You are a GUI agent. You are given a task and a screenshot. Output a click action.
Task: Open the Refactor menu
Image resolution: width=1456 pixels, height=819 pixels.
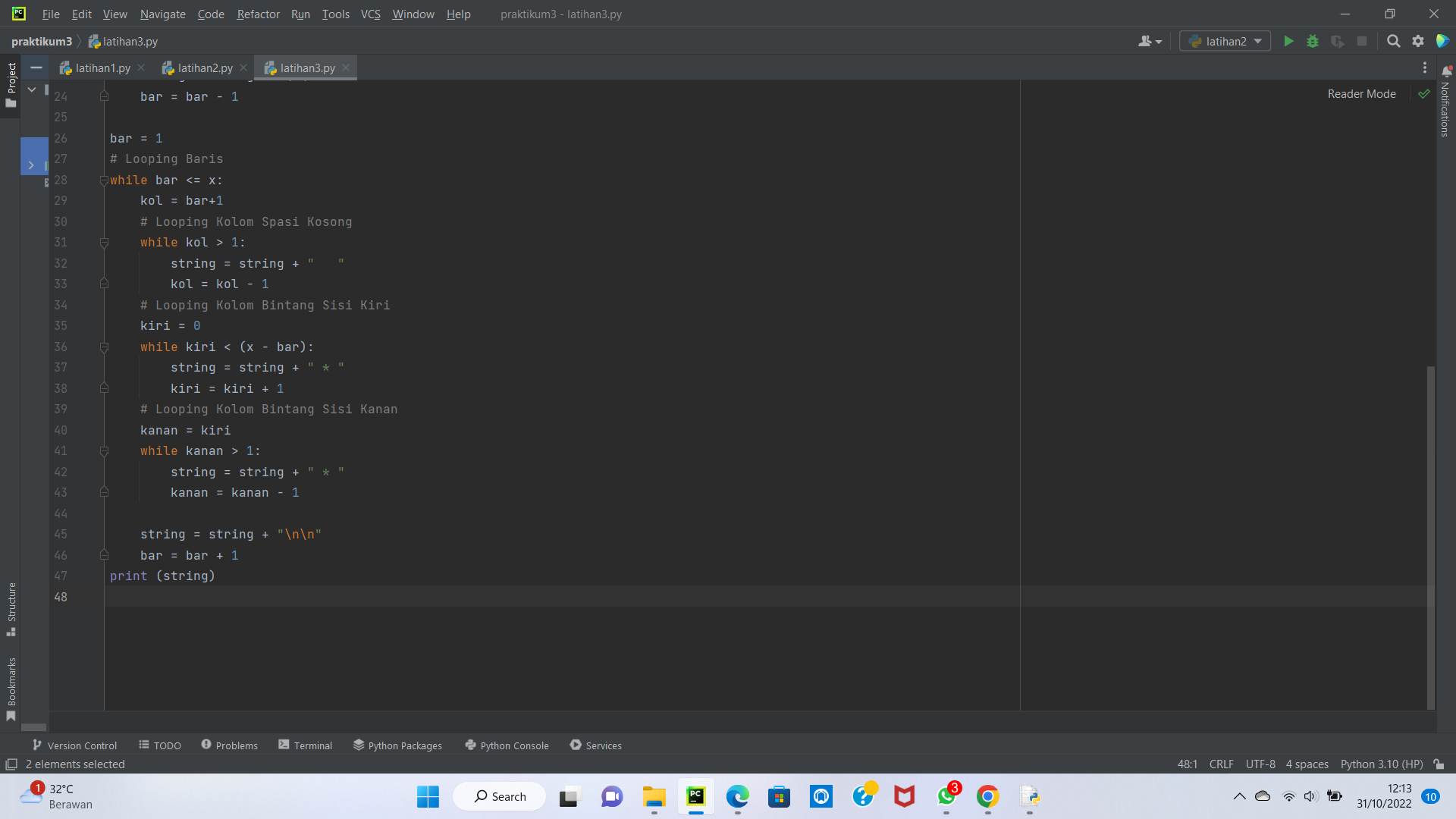[x=258, y=14]
